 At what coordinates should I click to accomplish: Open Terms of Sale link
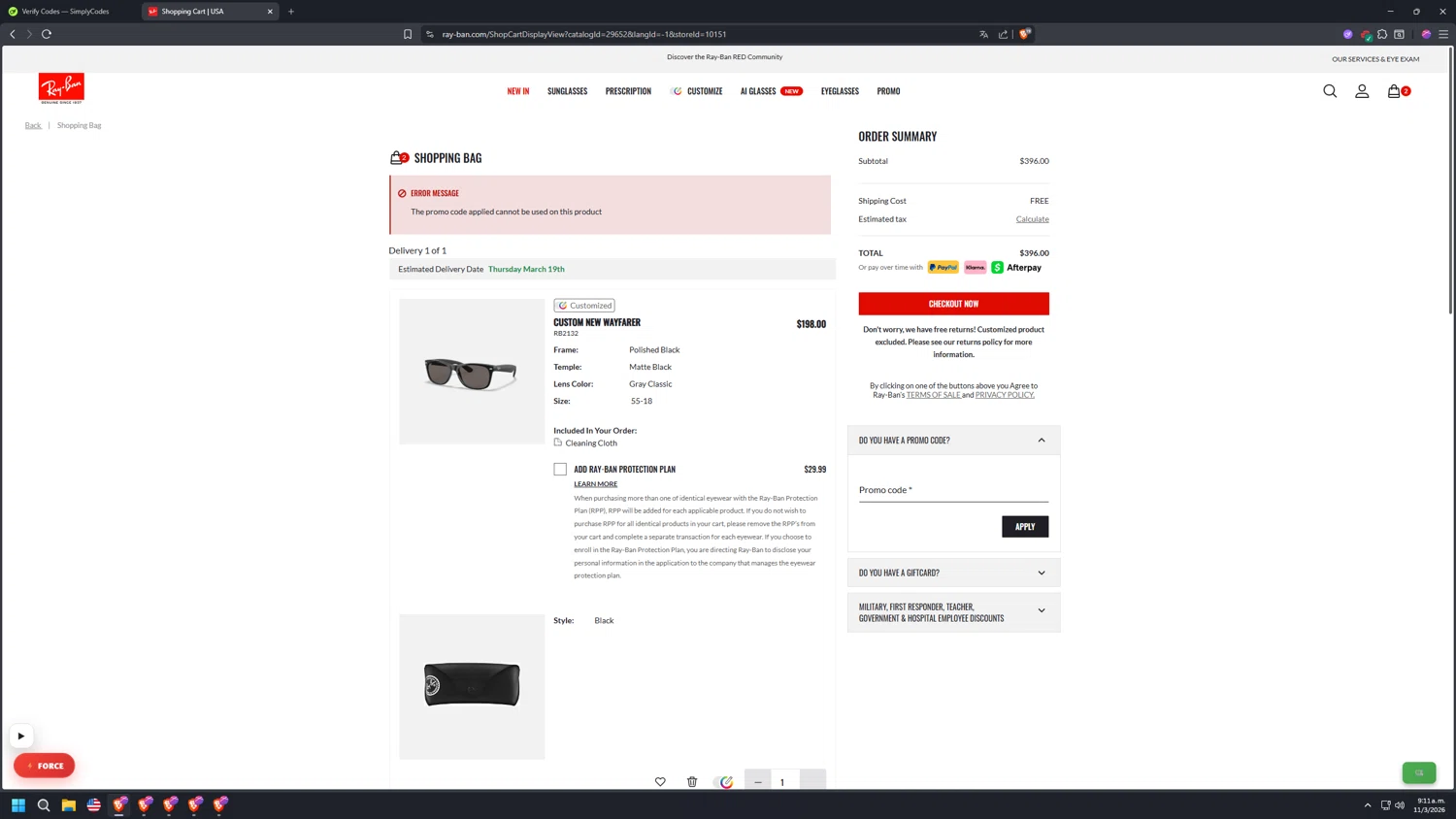[933, 395]
